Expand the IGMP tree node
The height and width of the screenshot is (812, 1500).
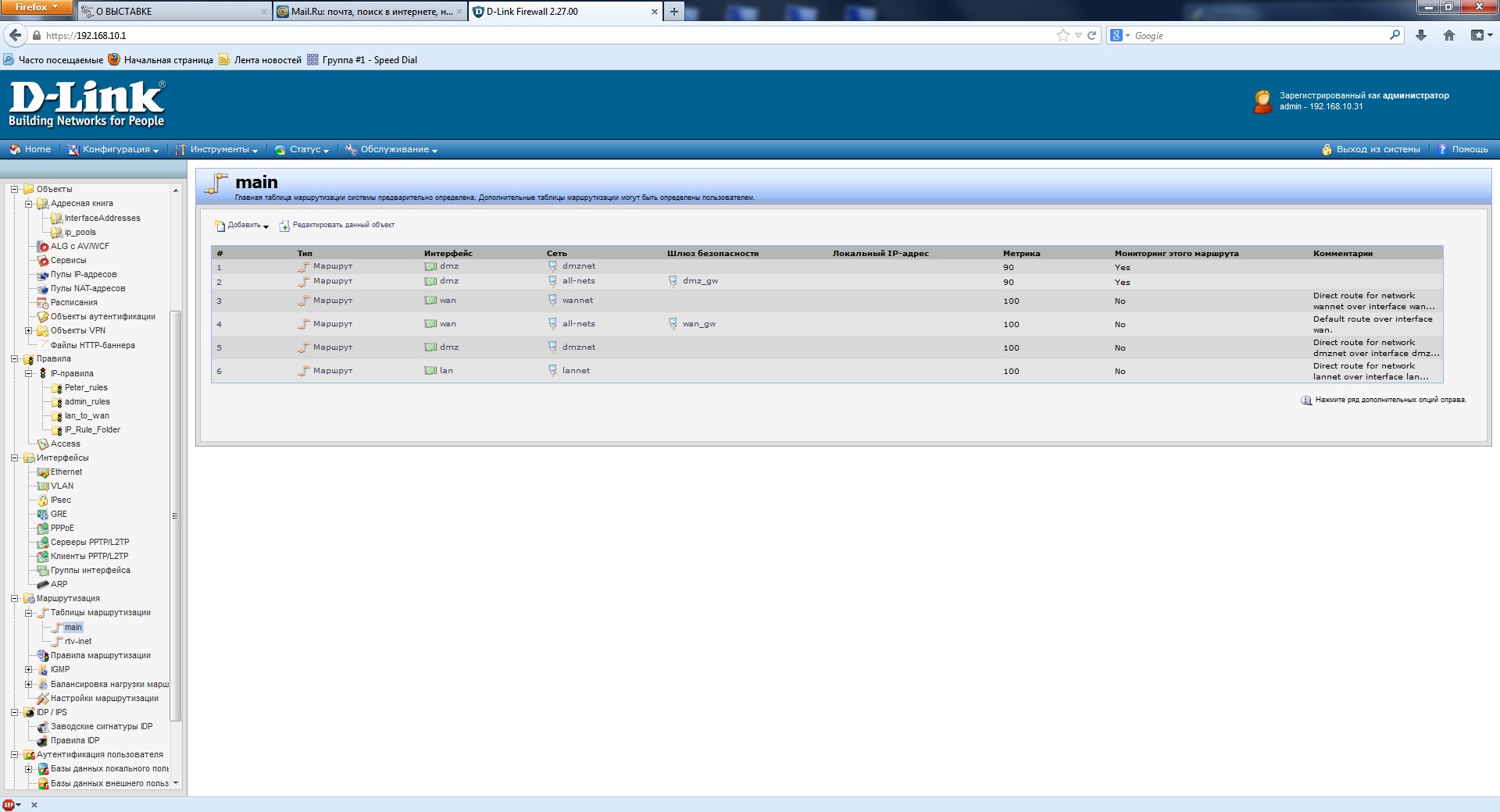pos(28,670)
